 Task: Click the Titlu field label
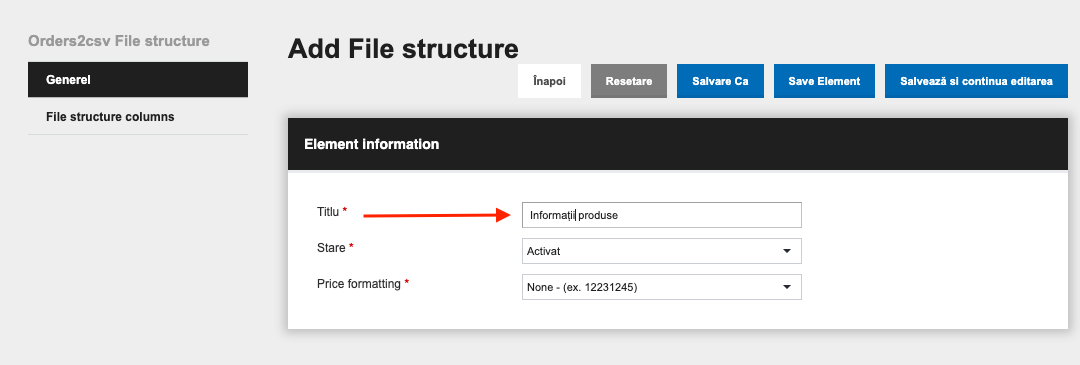(328, 212)
